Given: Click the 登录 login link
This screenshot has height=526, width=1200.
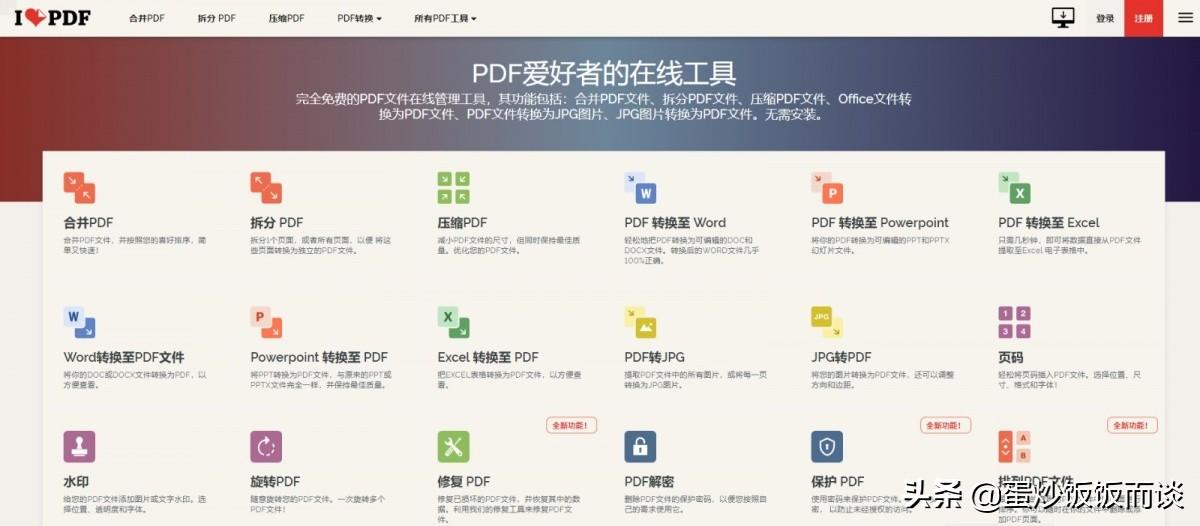Looking at the screenshot, I should [x=1105, y=18].
